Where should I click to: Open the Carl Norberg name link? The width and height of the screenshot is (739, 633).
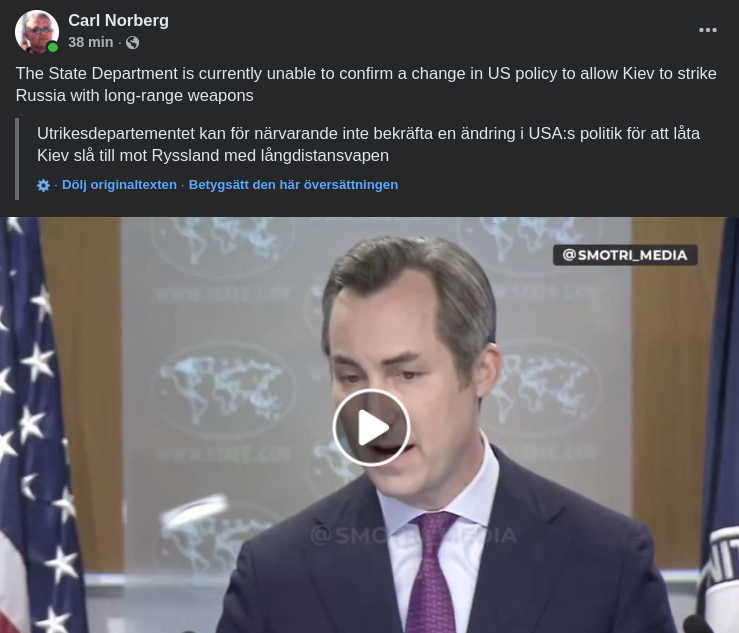click(x=118, y=20)
